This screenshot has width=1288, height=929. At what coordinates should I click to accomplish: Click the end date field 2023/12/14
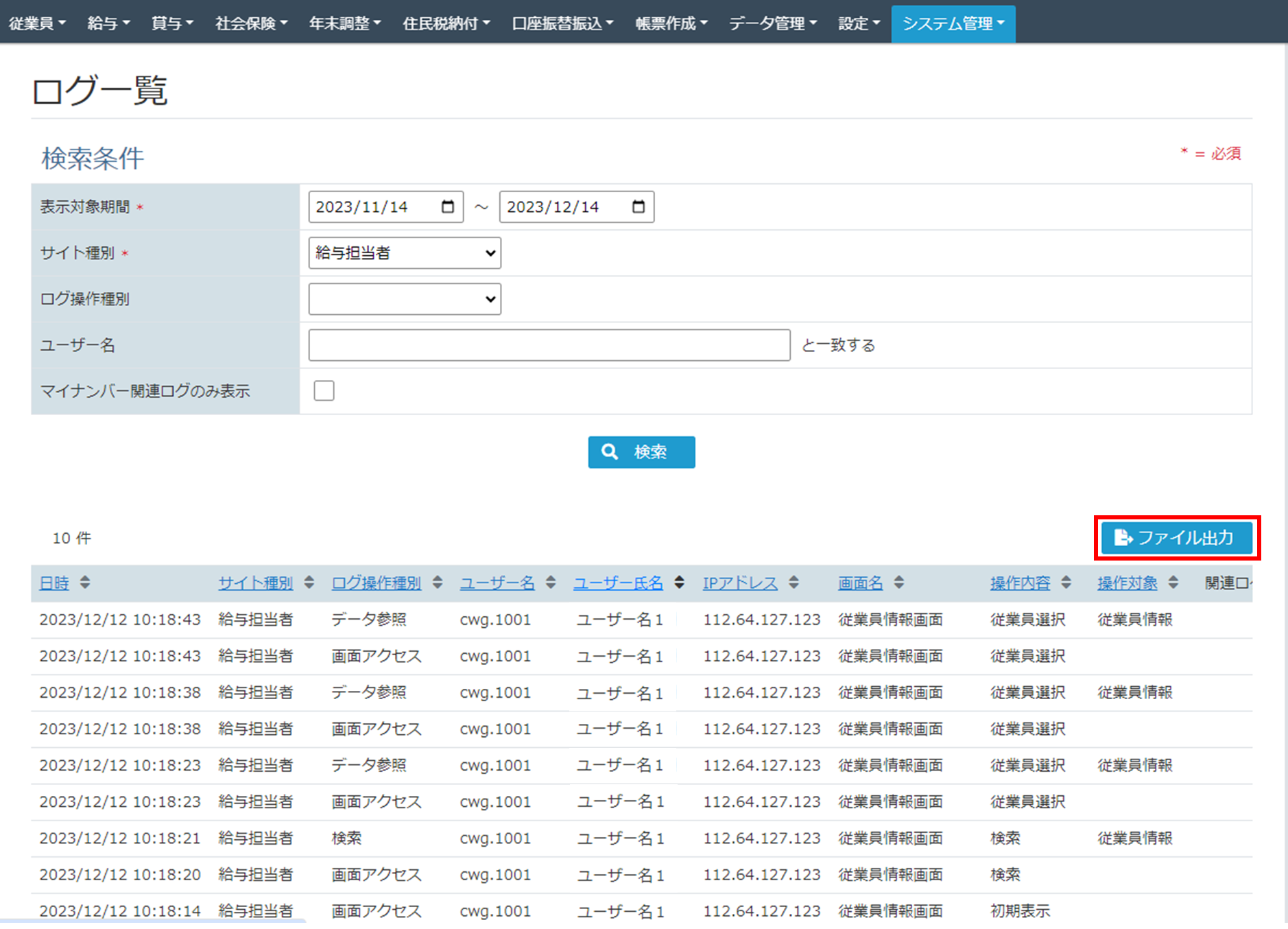coord(577,207)
